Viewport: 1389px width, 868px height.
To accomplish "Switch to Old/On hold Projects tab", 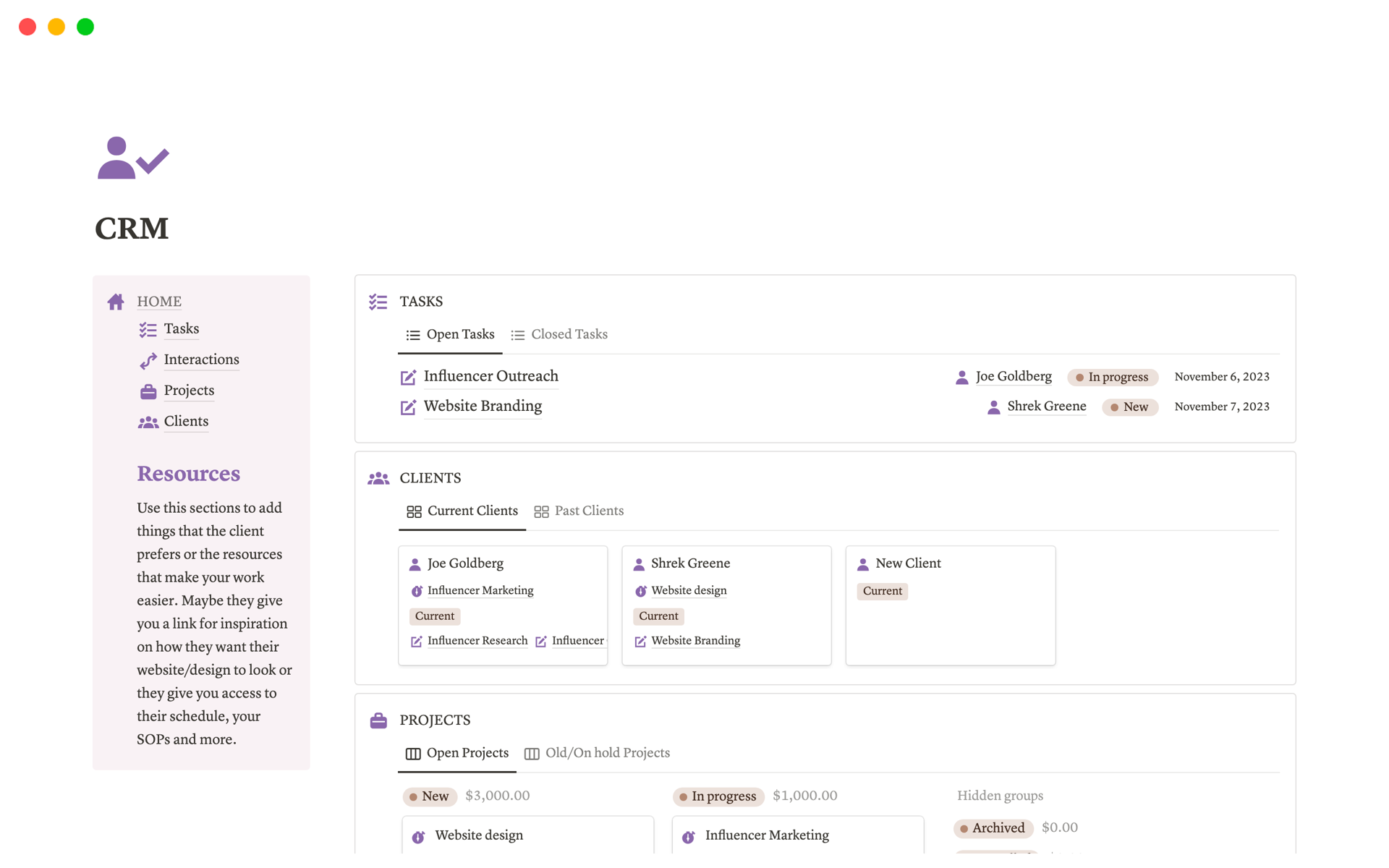I will pos(607,753).
